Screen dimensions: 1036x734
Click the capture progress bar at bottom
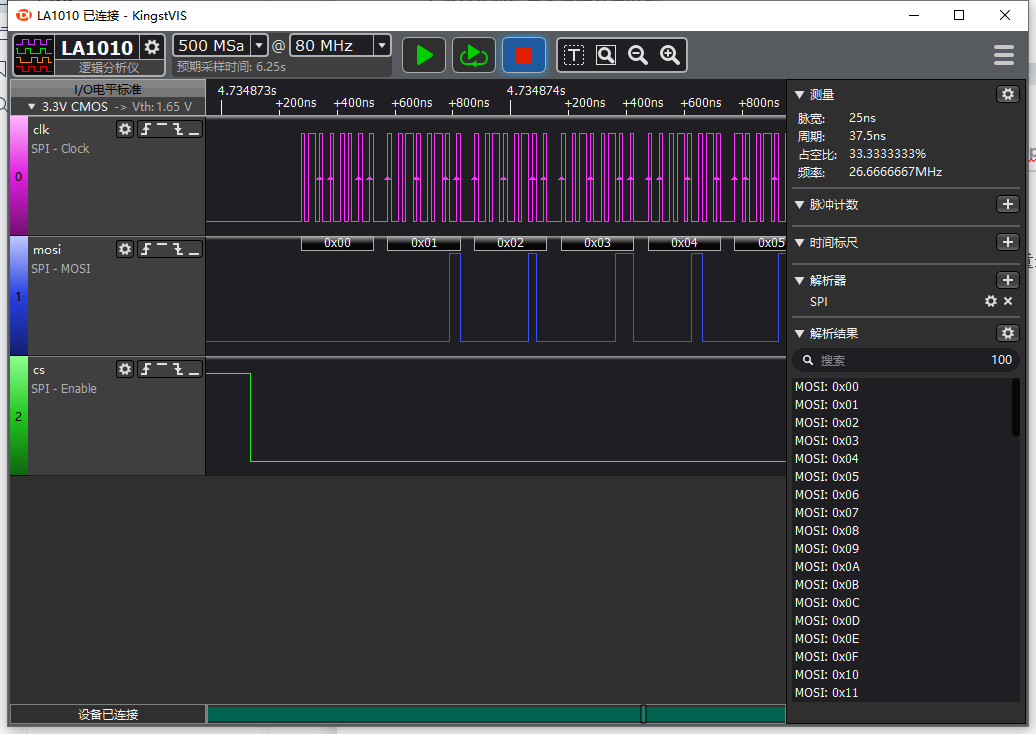[x=495, y=713]
